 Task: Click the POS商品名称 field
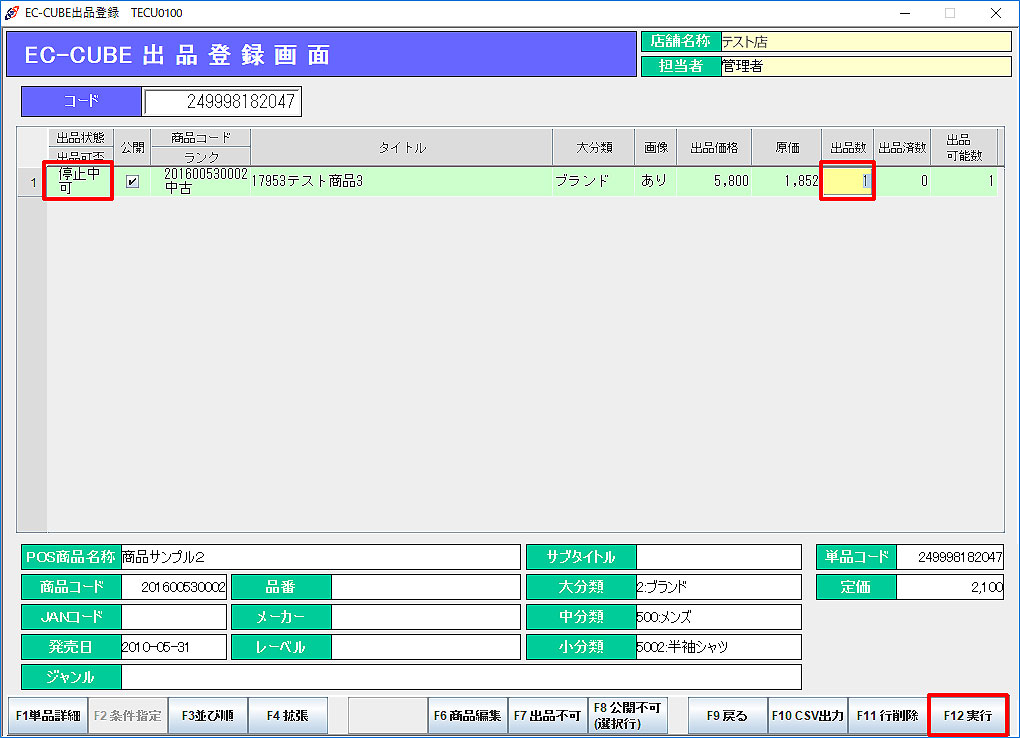coord(320,557)
